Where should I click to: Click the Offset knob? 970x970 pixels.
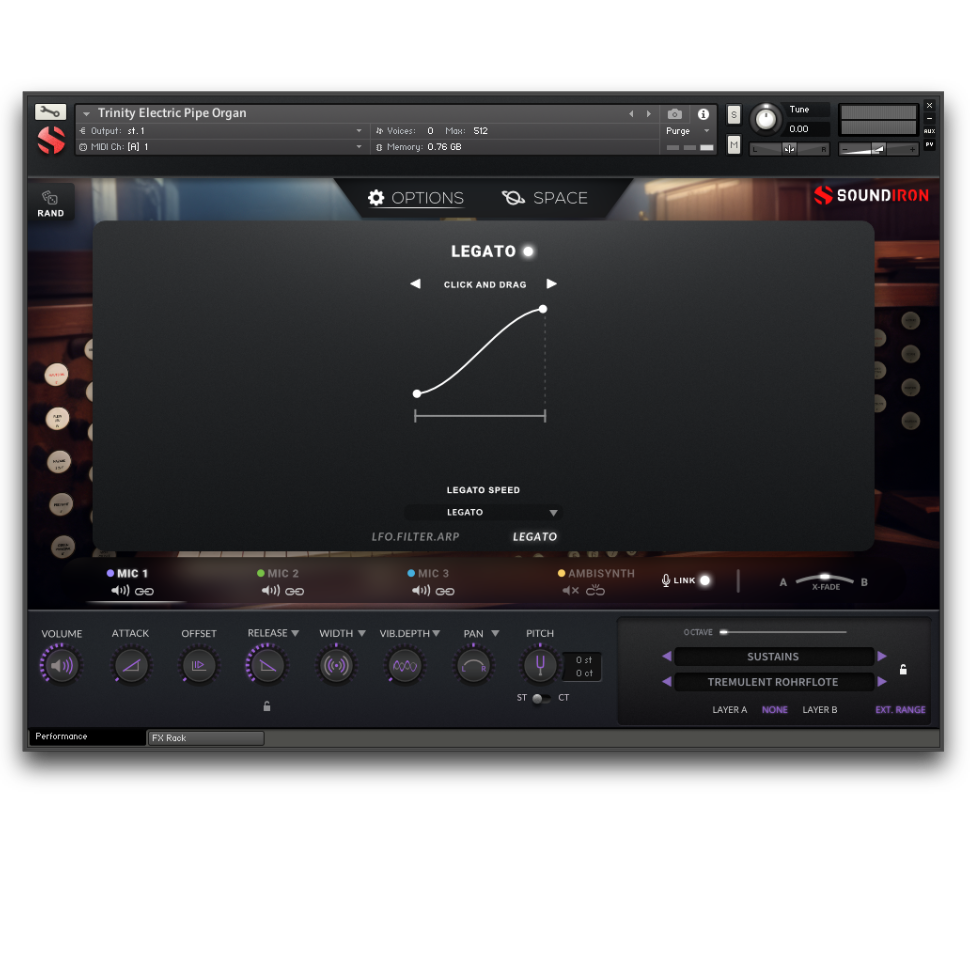pos(199,666)
